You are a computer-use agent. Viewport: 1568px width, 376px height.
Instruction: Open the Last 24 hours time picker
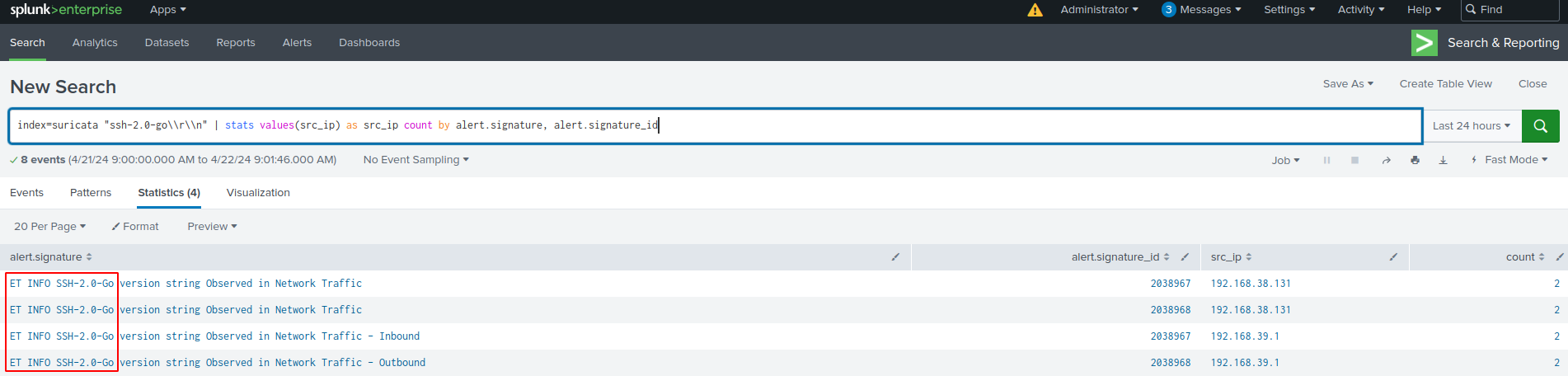pyautogui.click(x=1472, y=126)
